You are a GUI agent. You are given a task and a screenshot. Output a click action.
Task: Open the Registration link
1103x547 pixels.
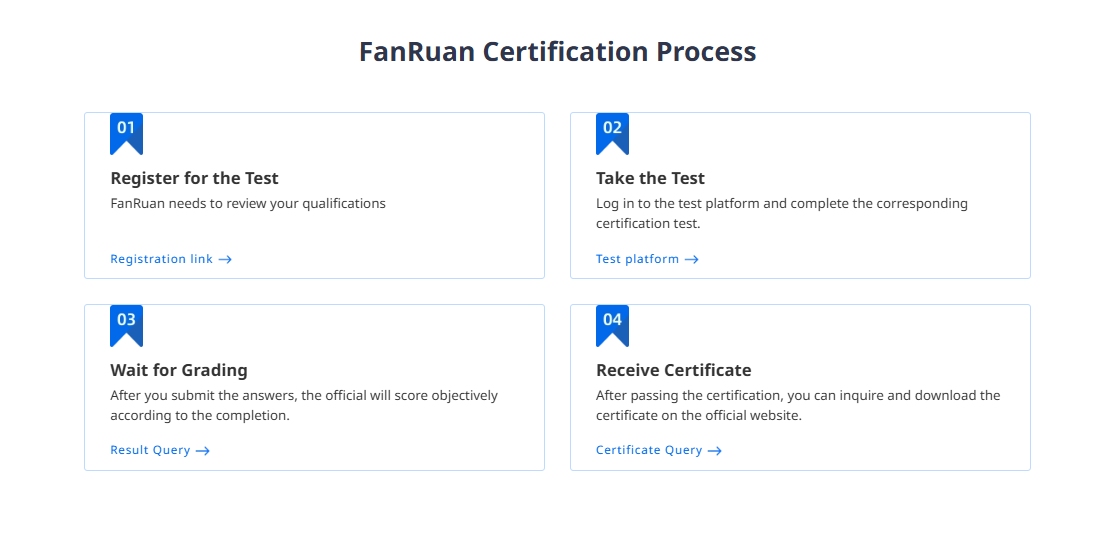[x=161, y=259]
